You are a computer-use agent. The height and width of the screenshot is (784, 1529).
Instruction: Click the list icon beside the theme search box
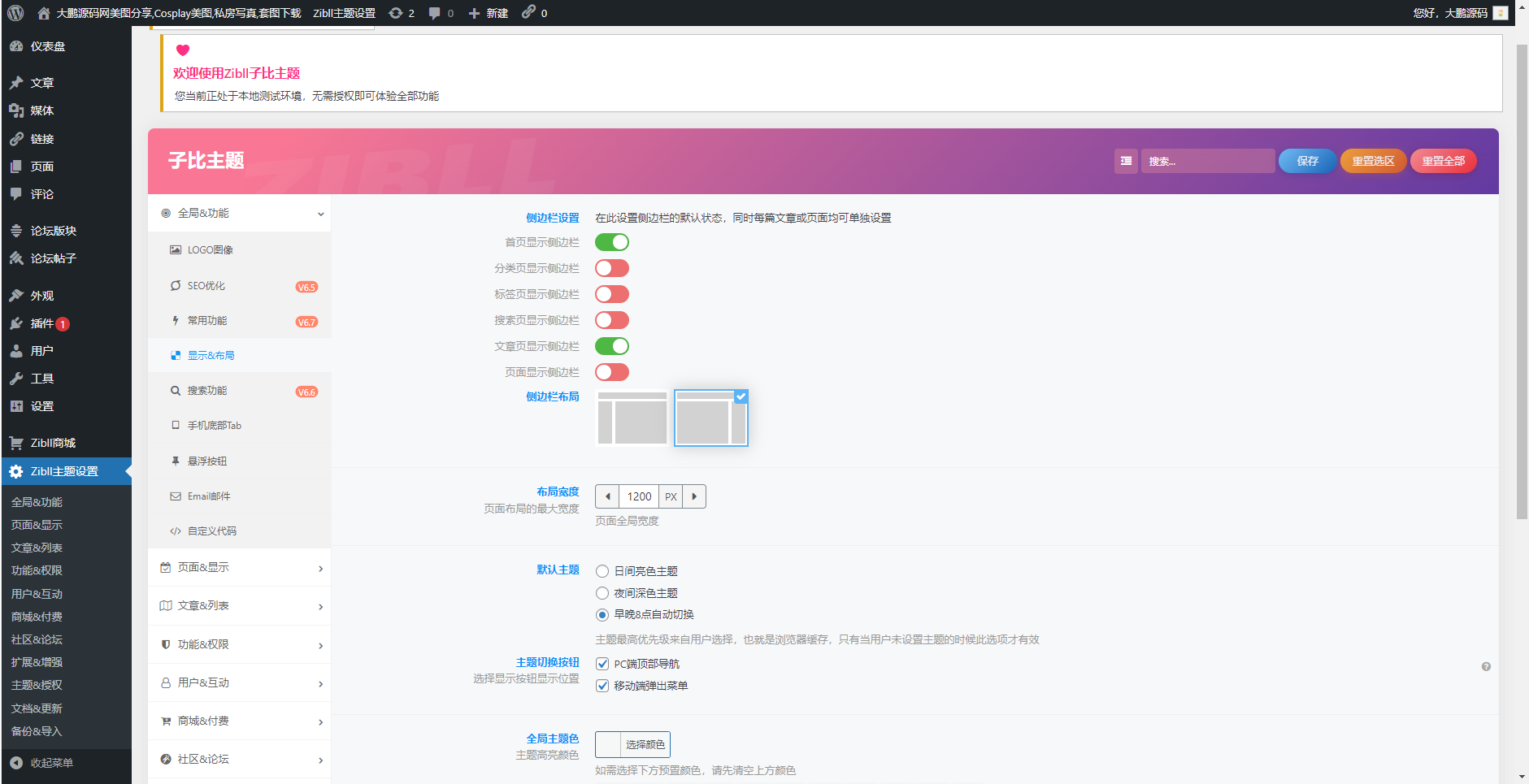[x=1125, y=161]
